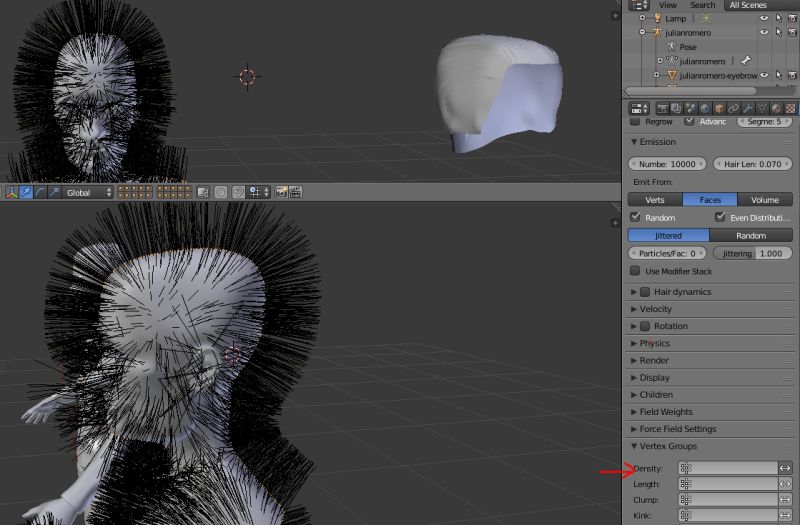Toggle the lock camera to scene layers icon

click(203, 192)
